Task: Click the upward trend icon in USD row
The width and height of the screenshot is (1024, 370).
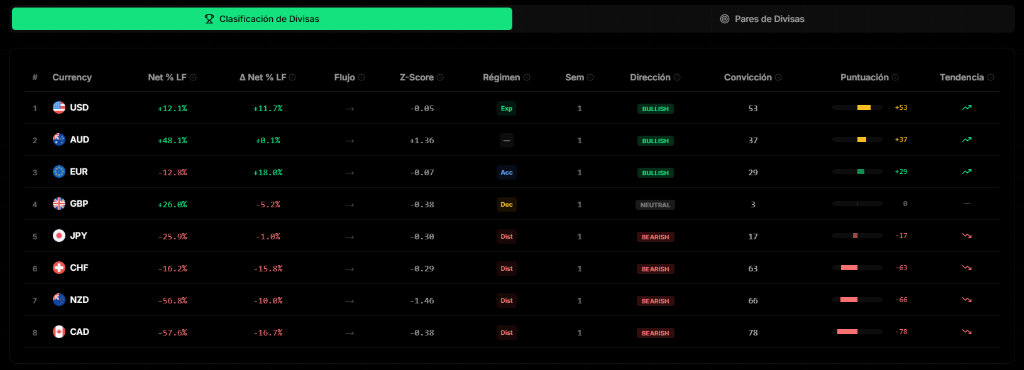Action: pyautogui.click(x=967, y=108)
